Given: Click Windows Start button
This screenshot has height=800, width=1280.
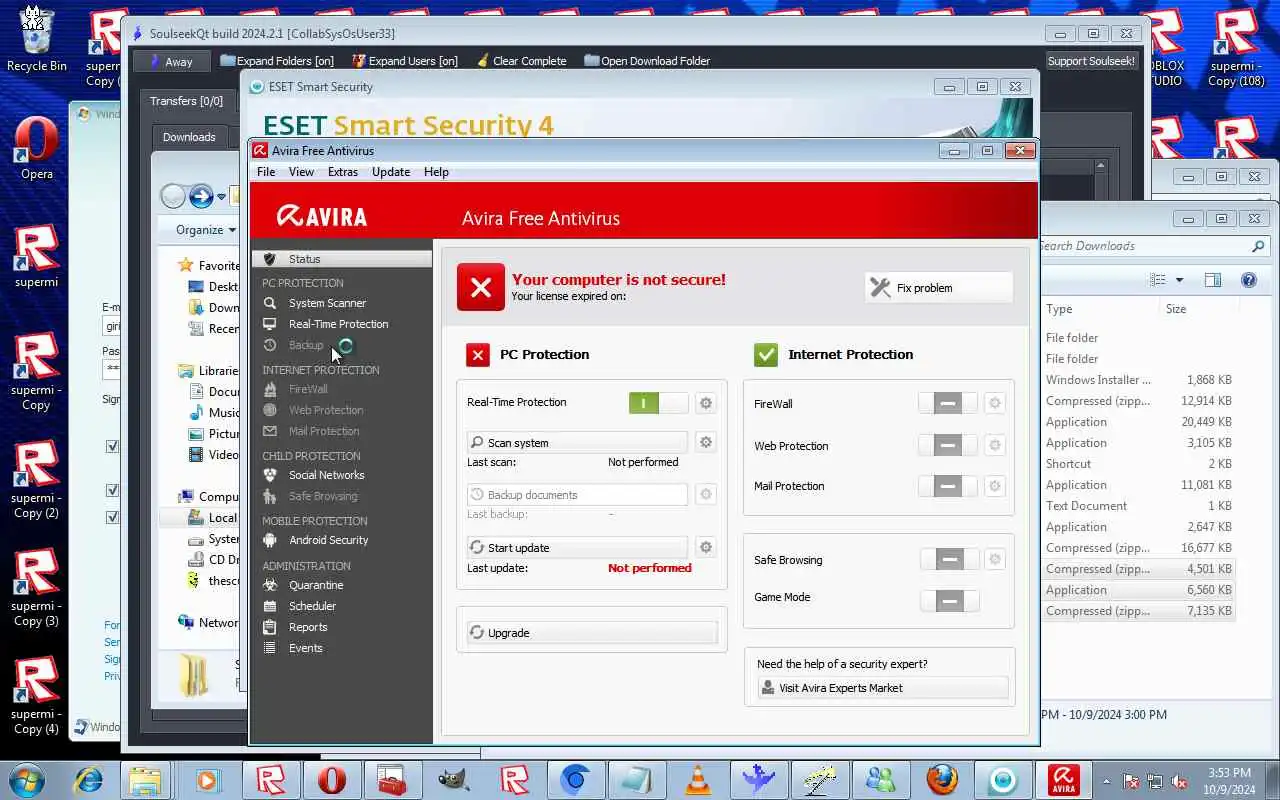Looking at the screenshot, I should (27, 780).
